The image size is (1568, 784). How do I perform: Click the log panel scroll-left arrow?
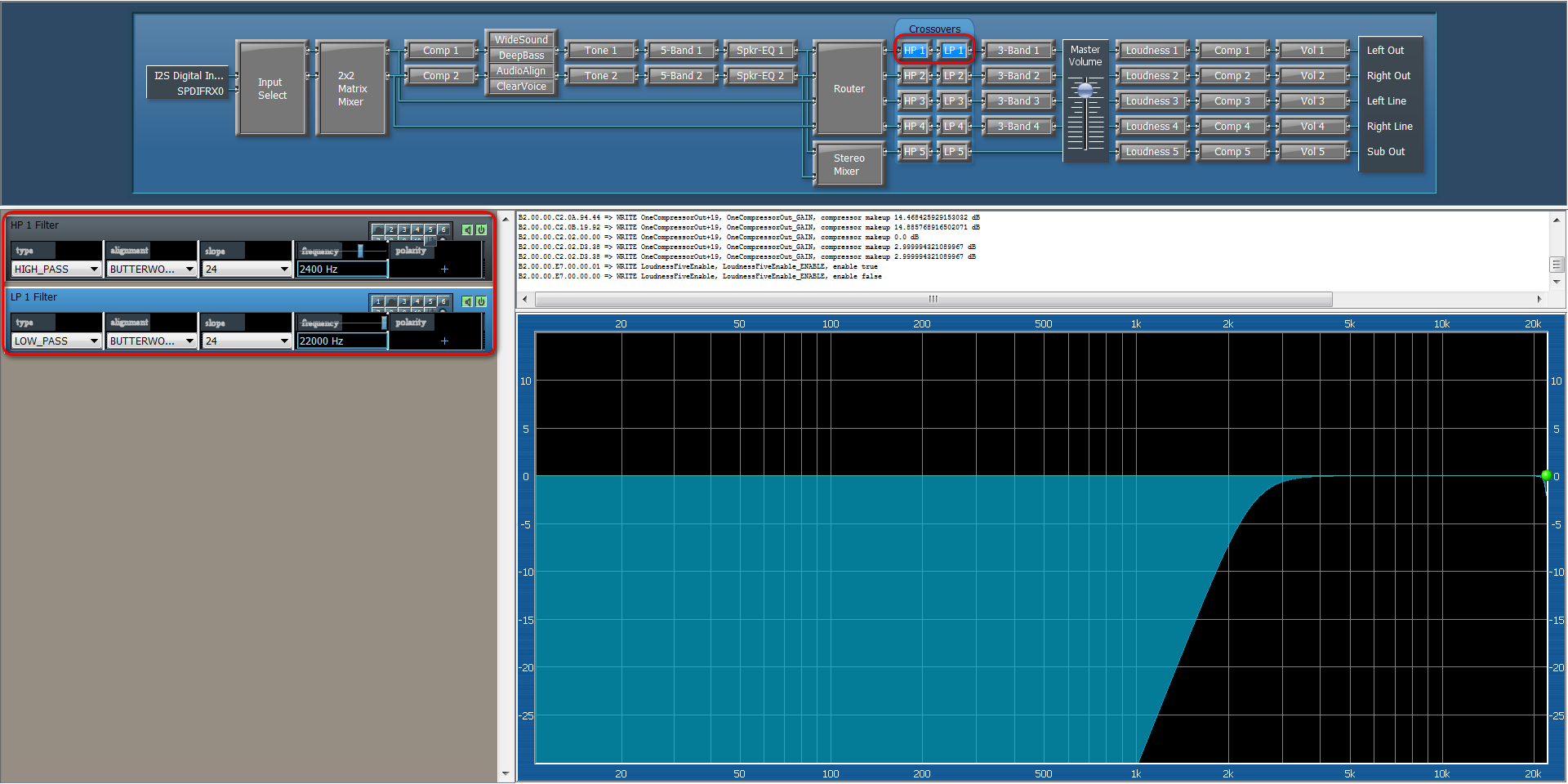[x=525, y=299]
